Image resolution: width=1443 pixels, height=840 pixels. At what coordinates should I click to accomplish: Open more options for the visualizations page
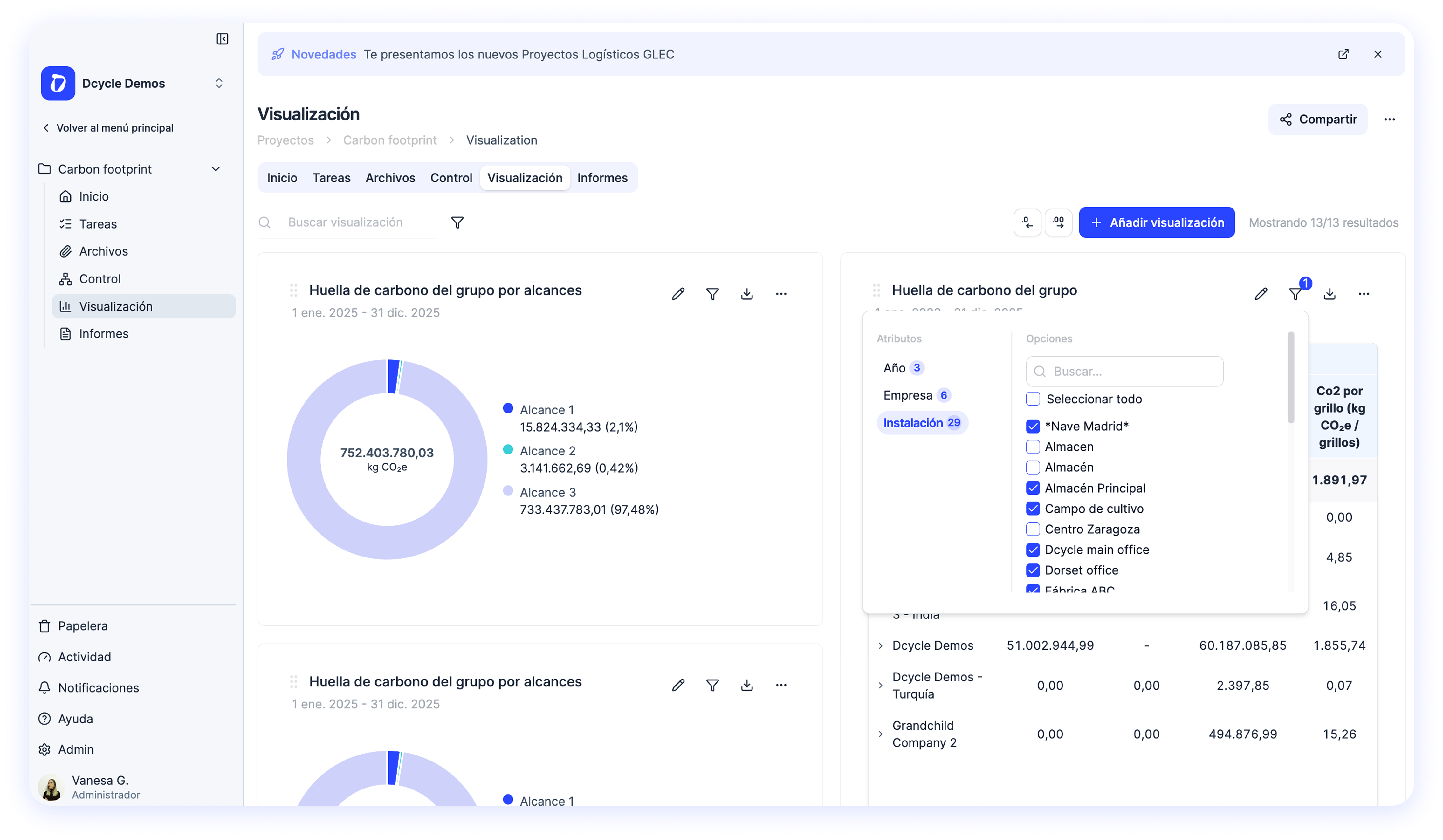pos(1390,119)
